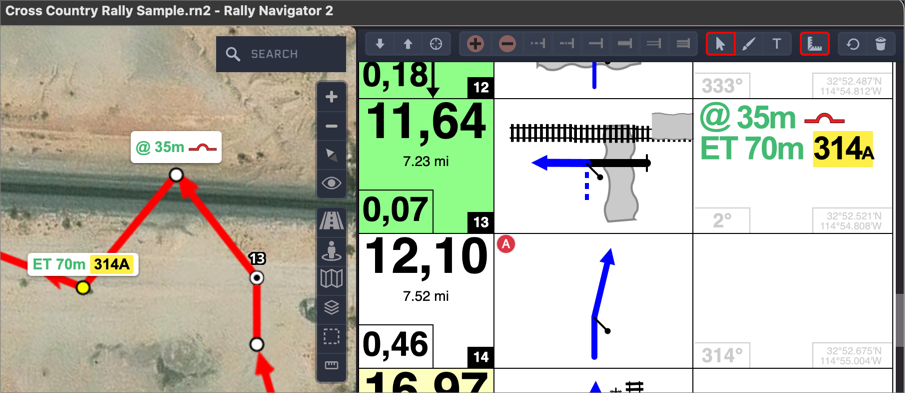
Task: Click white waypoint at route peak
Action: [176, 174]
